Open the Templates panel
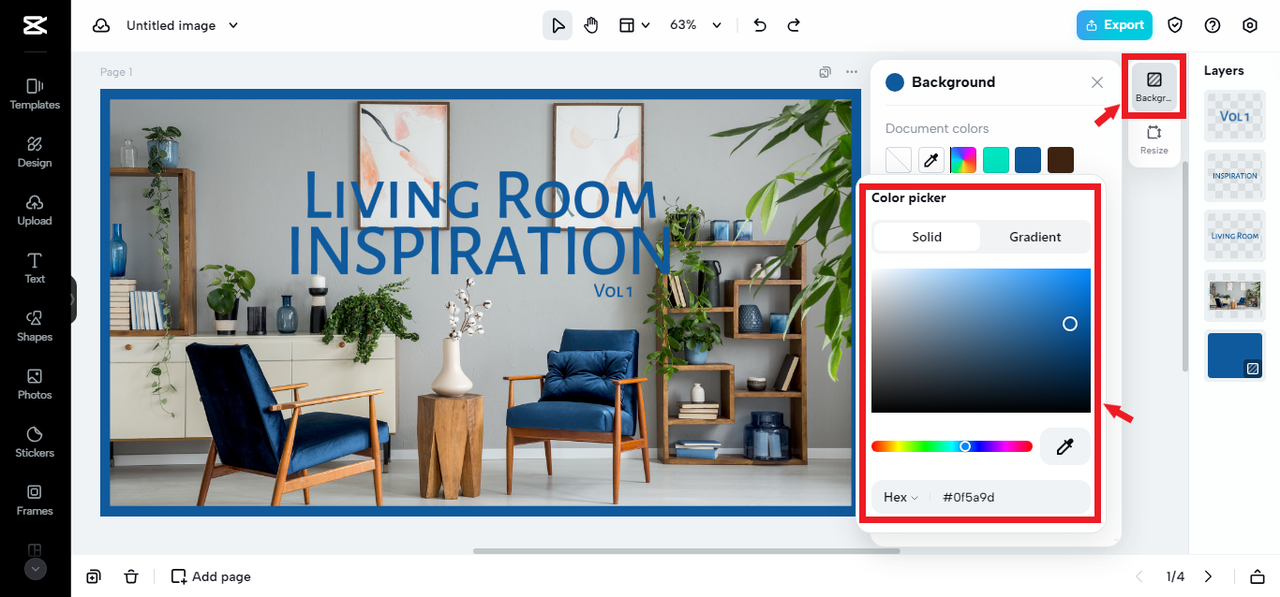 35,94
